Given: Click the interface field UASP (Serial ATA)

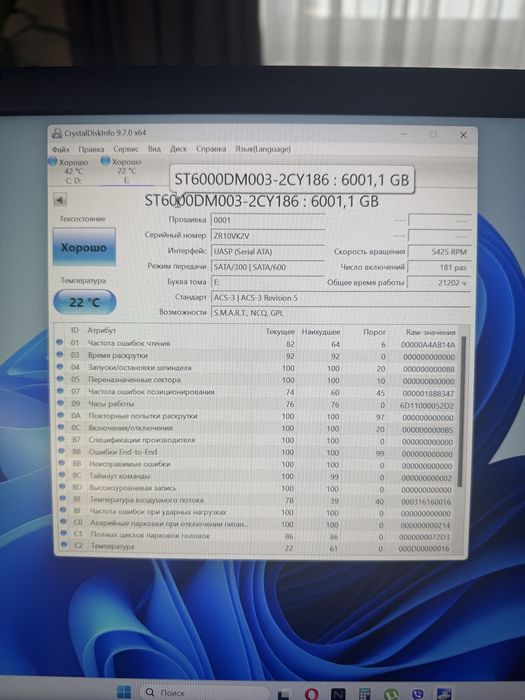Looking at the screenshot, I should tap(267, 251).
